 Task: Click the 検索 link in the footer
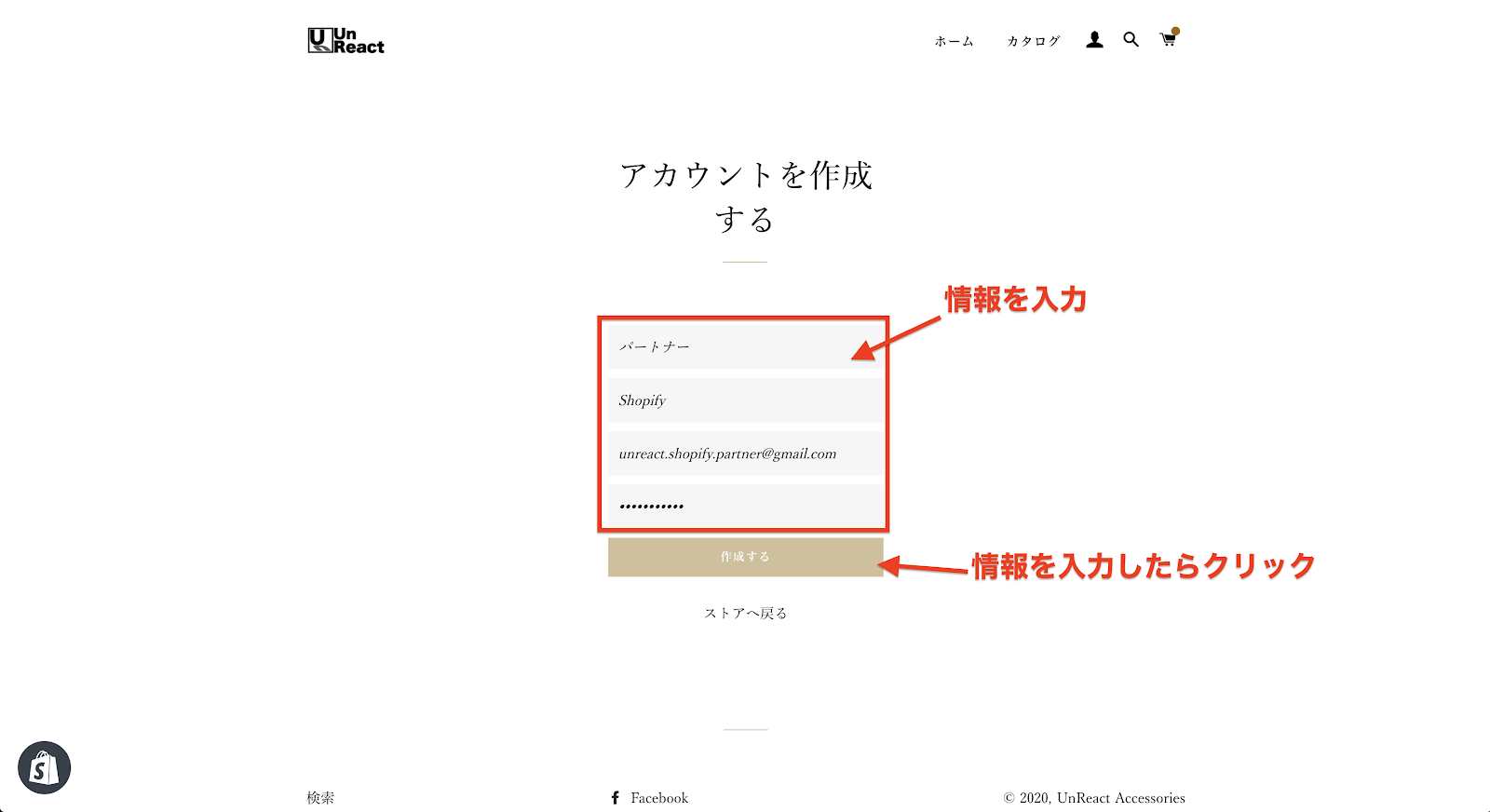320,798
